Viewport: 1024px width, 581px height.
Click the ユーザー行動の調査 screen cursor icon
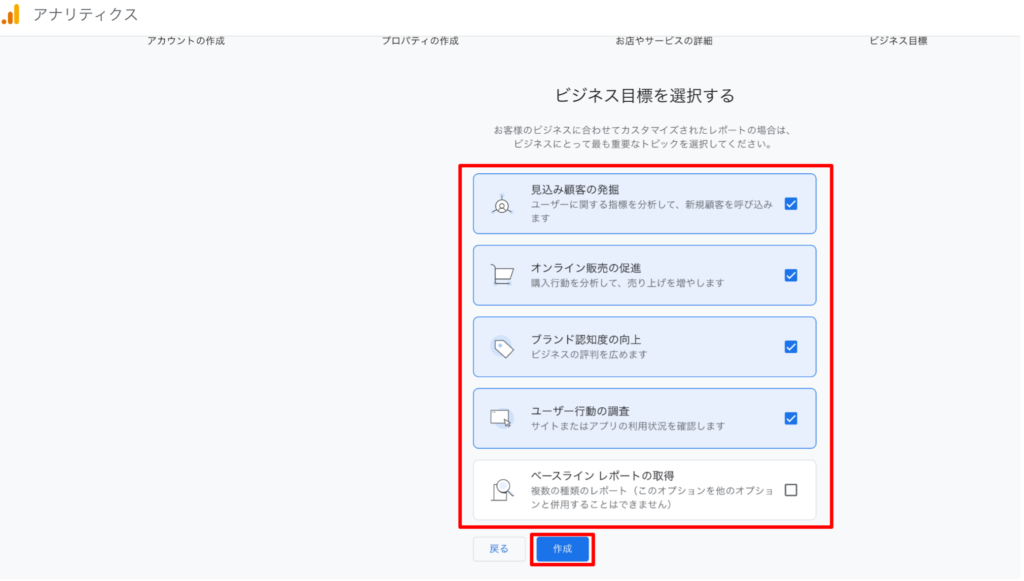coord(502,418)
